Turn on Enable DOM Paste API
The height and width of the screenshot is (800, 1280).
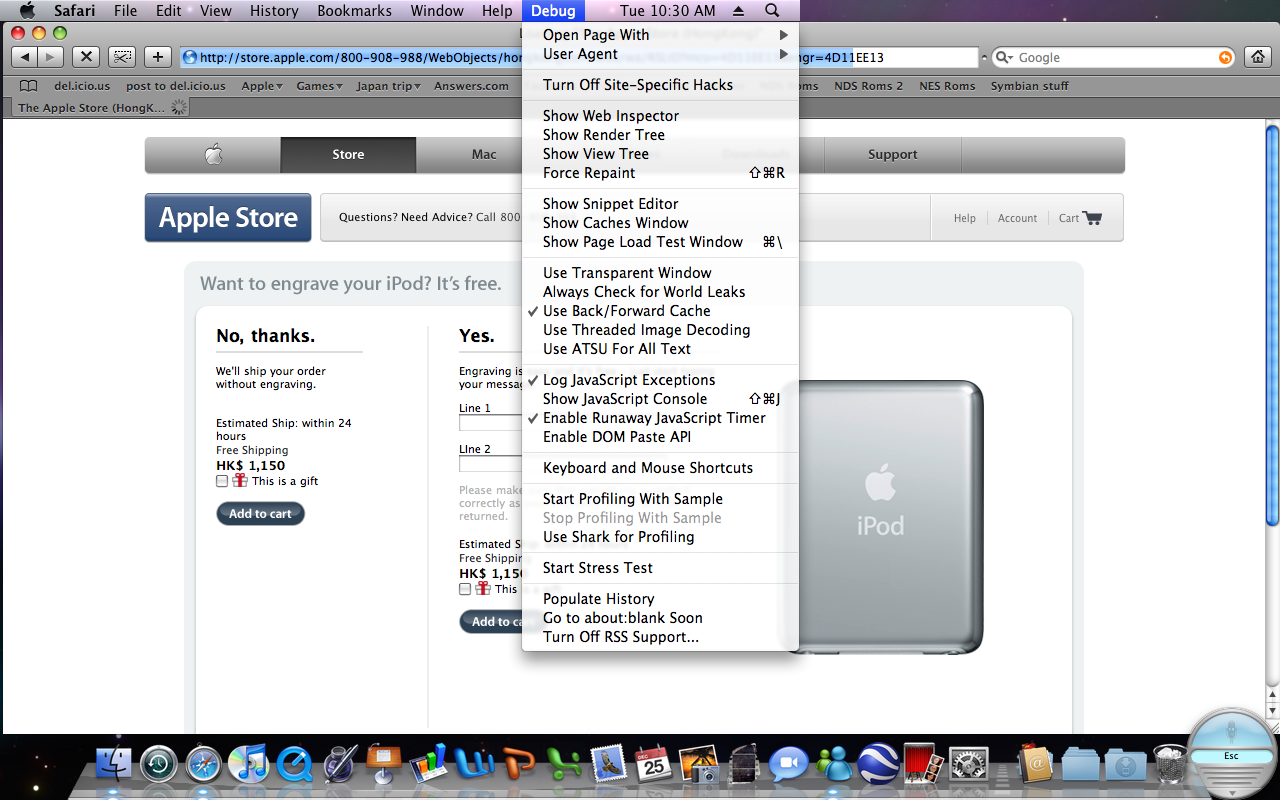(x=660, y=437)
